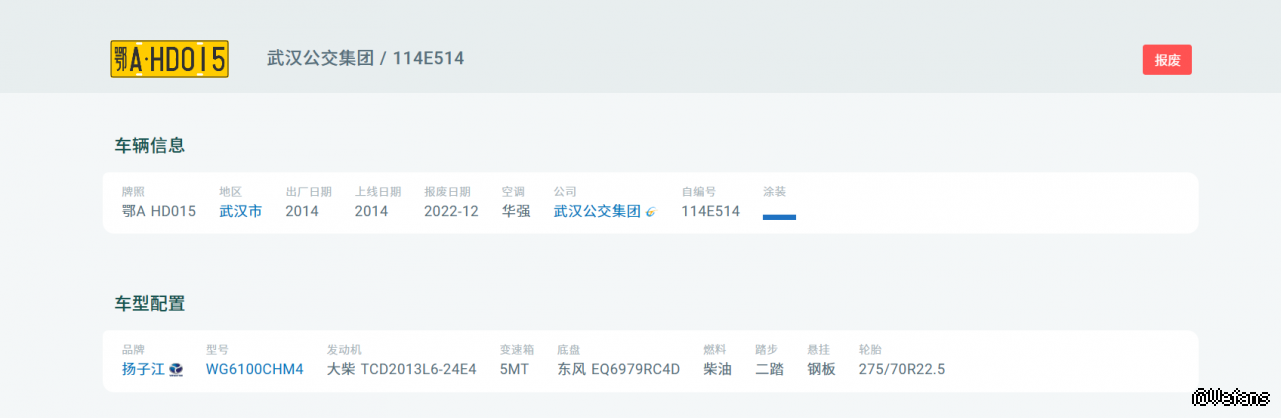The height and width of the screenshot is (418, 1281).
Task: Click the 车型配置 section heading
Action: click(x=149, y=304)
